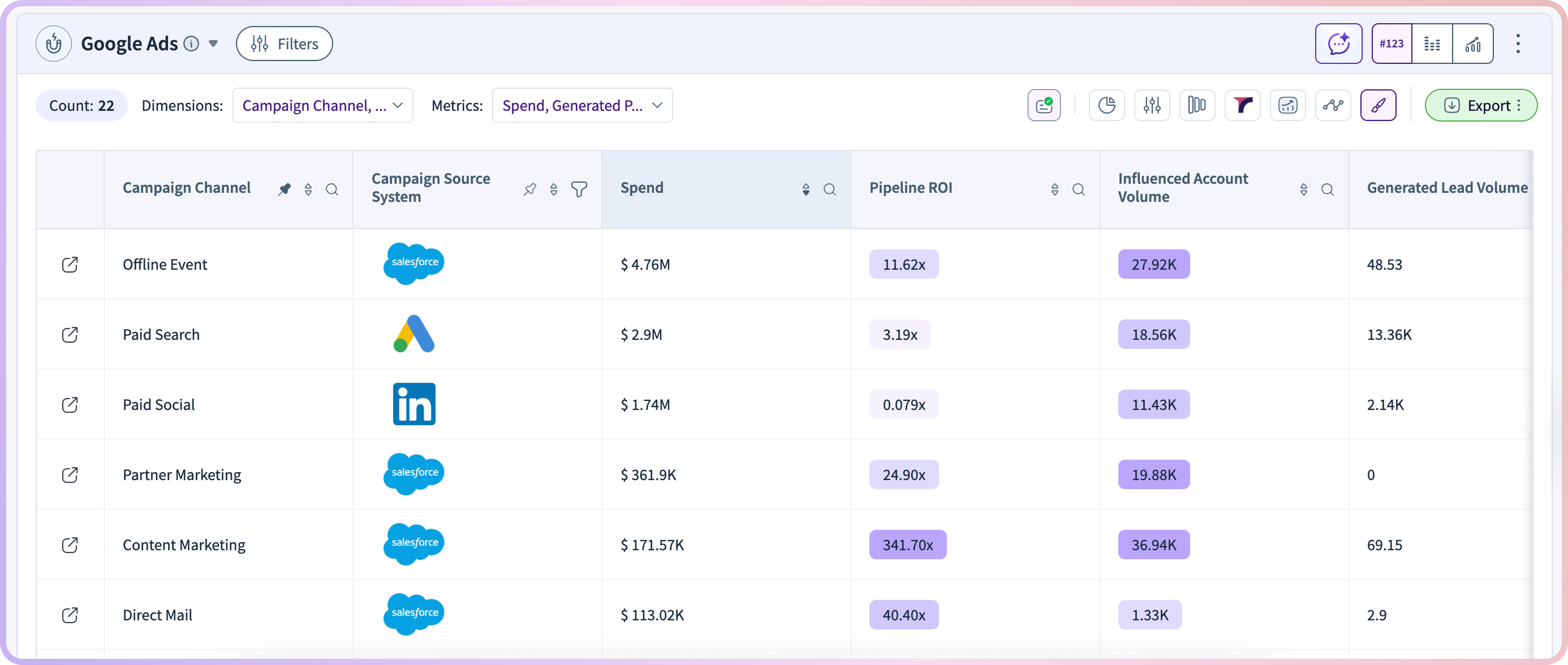Click the pie chart icon
1568x665 pixels.
coord(1106,105)
